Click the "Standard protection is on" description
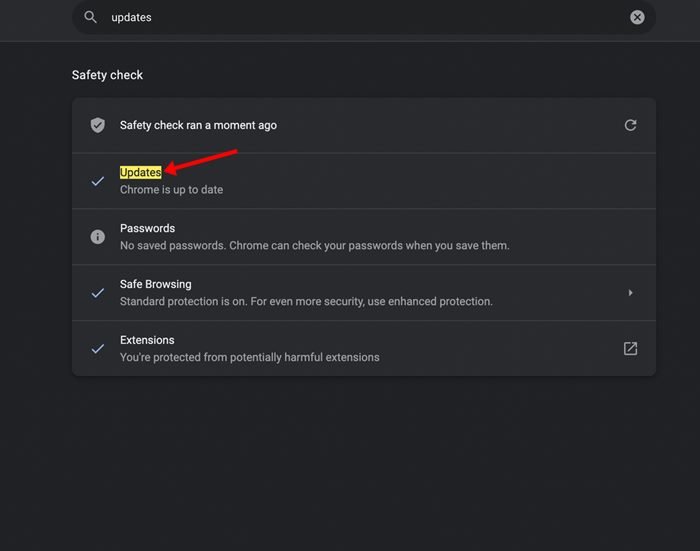This screenshot has height=551, width=700. [x=306, y=302]
